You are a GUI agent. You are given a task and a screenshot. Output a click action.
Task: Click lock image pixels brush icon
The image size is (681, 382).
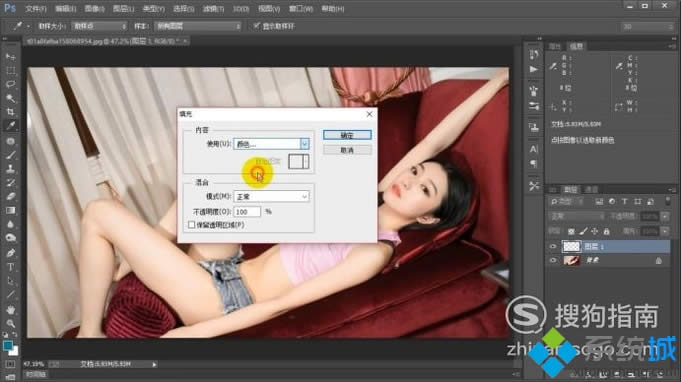tap(583, 231)
